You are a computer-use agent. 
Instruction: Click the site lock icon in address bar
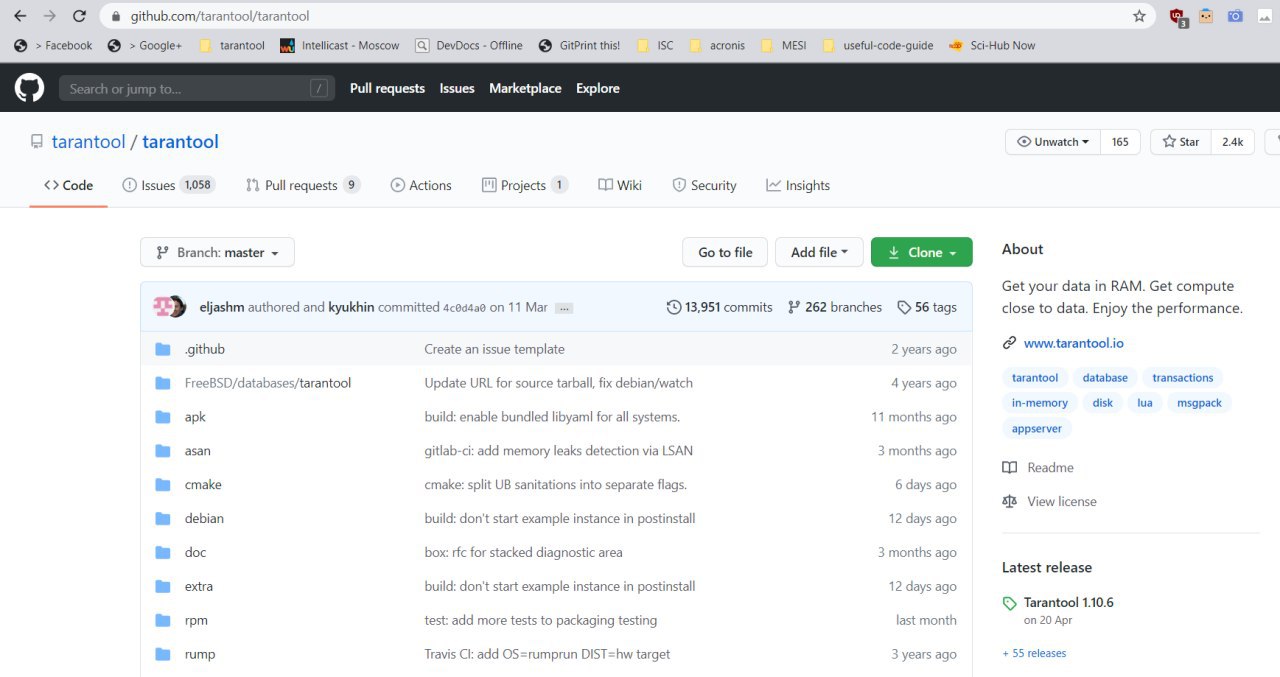click(116, 16)
